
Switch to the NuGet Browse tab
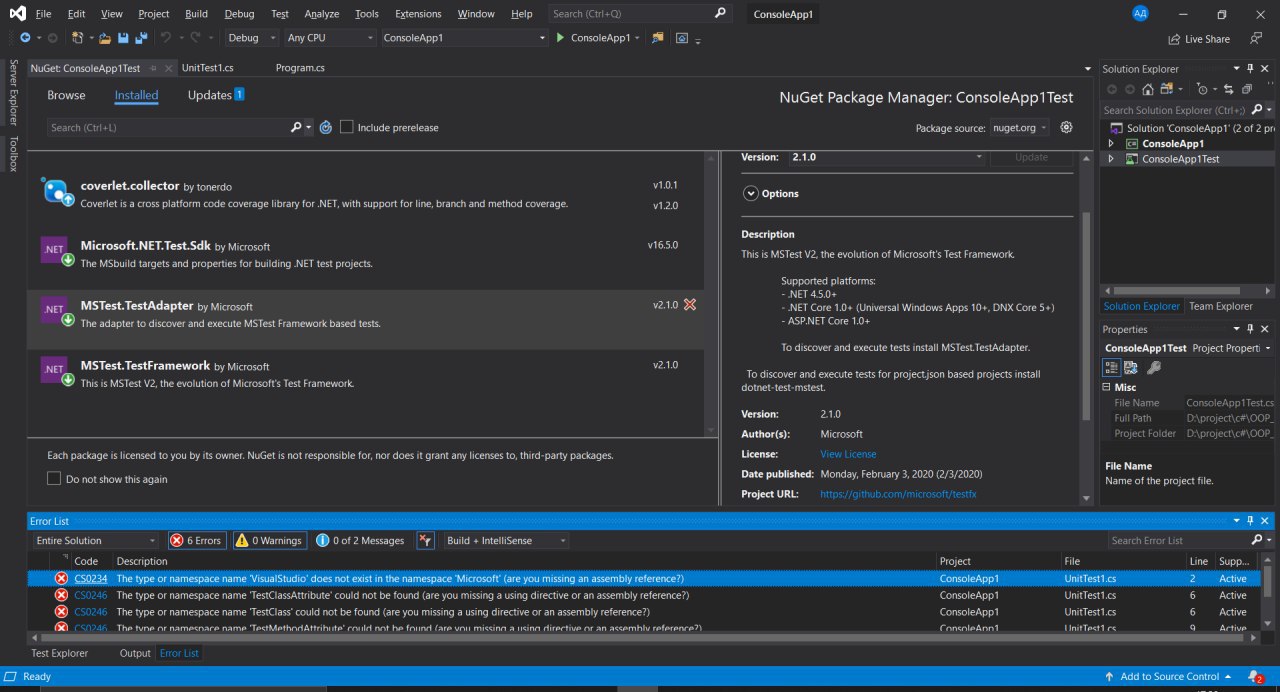click(66, 95)
